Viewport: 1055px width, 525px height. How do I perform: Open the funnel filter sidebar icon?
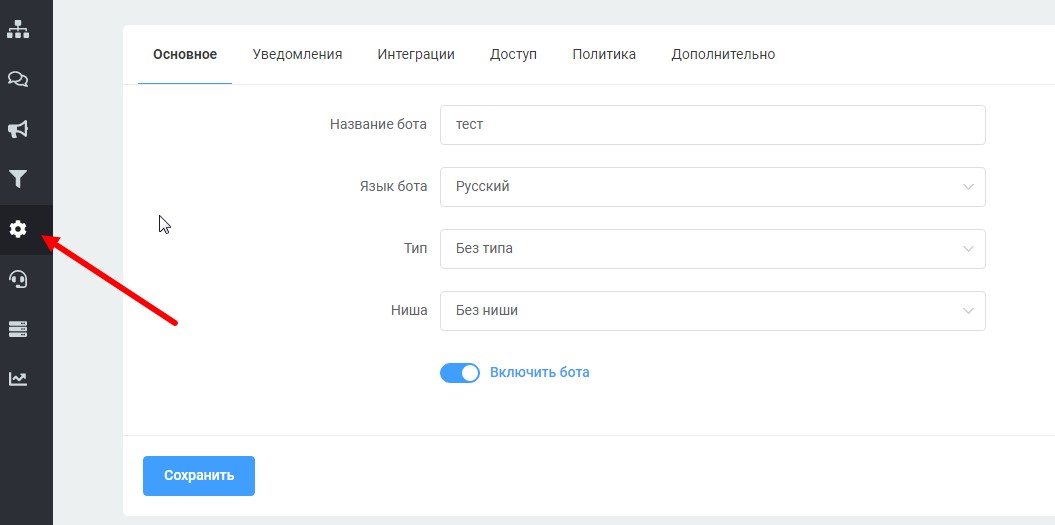tap(18, 179)
